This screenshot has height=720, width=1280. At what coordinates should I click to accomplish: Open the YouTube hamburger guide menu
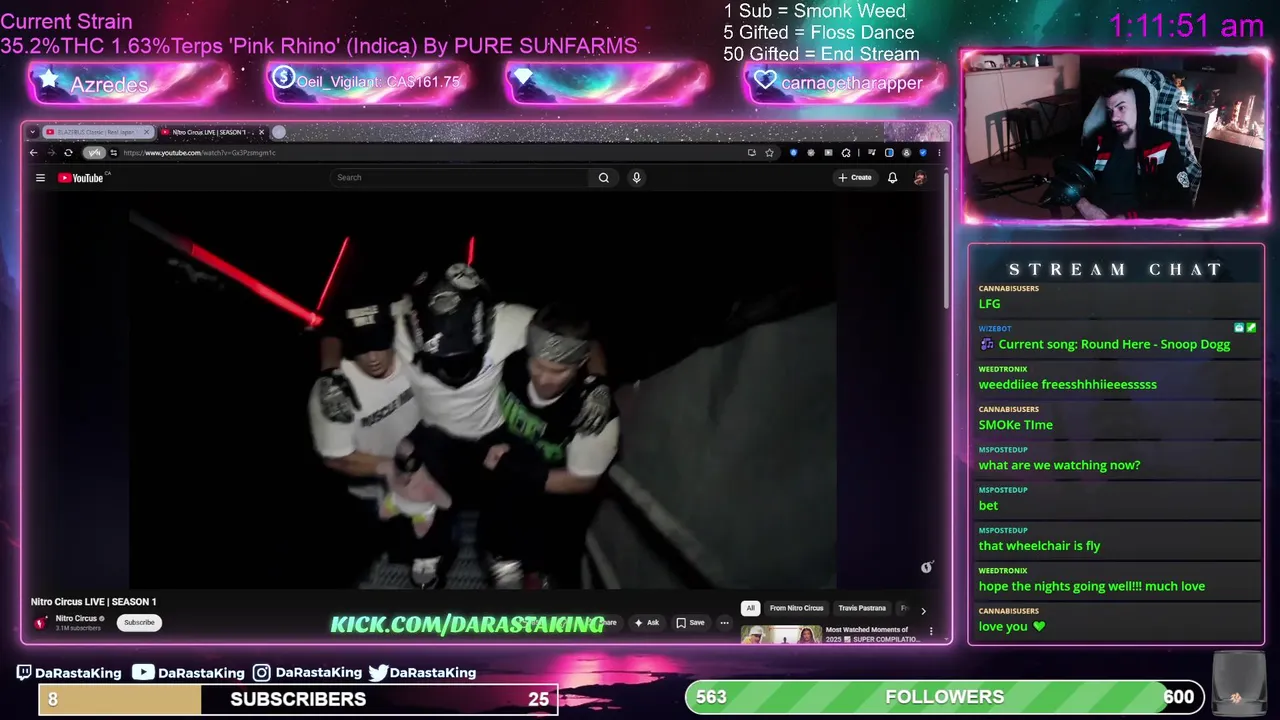[x=40, y=178]
